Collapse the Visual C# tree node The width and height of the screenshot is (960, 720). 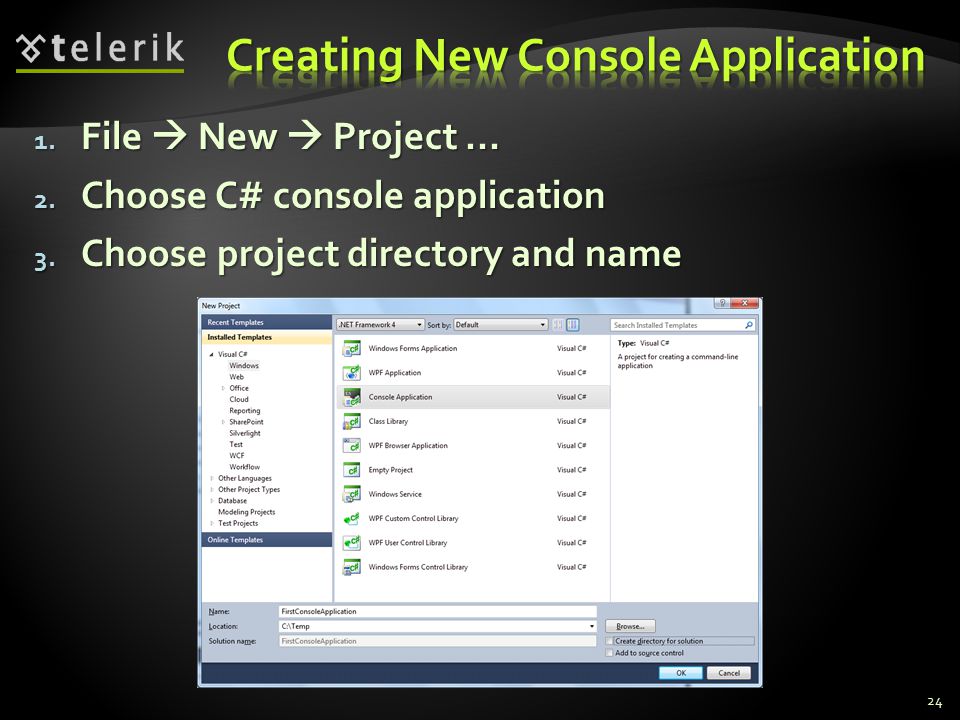point(211,354)
